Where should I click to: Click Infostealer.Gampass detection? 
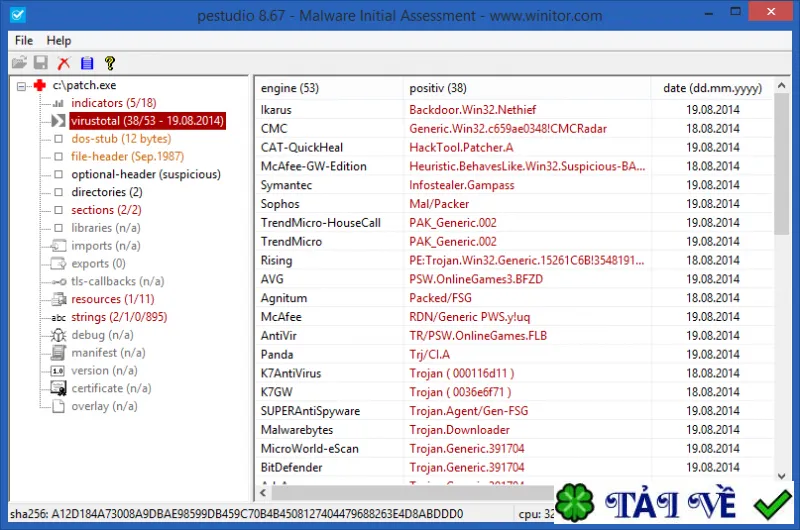tap(461, 185)
